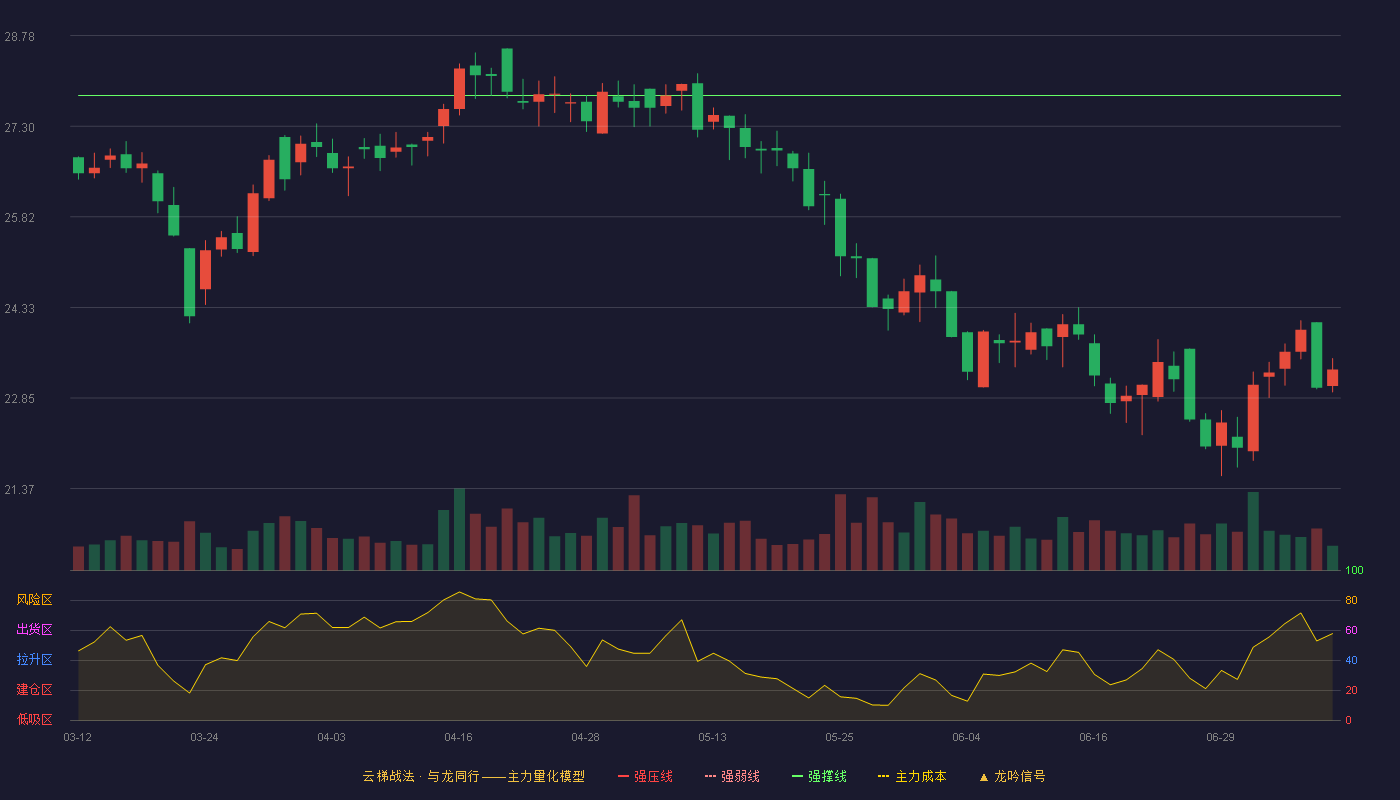Toggle the 龙吟信号 legend entry
1400x800 pixels.
click(x=1012, y=776)
